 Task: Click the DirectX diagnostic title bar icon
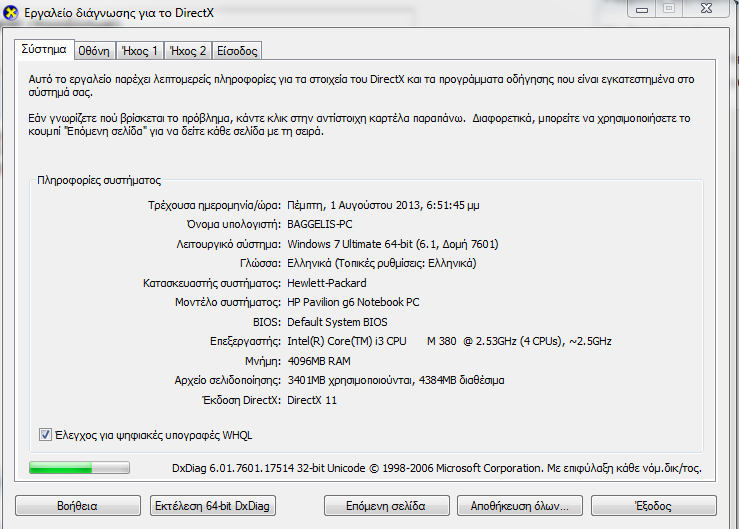pyautogui.click(x=10, y=13)
